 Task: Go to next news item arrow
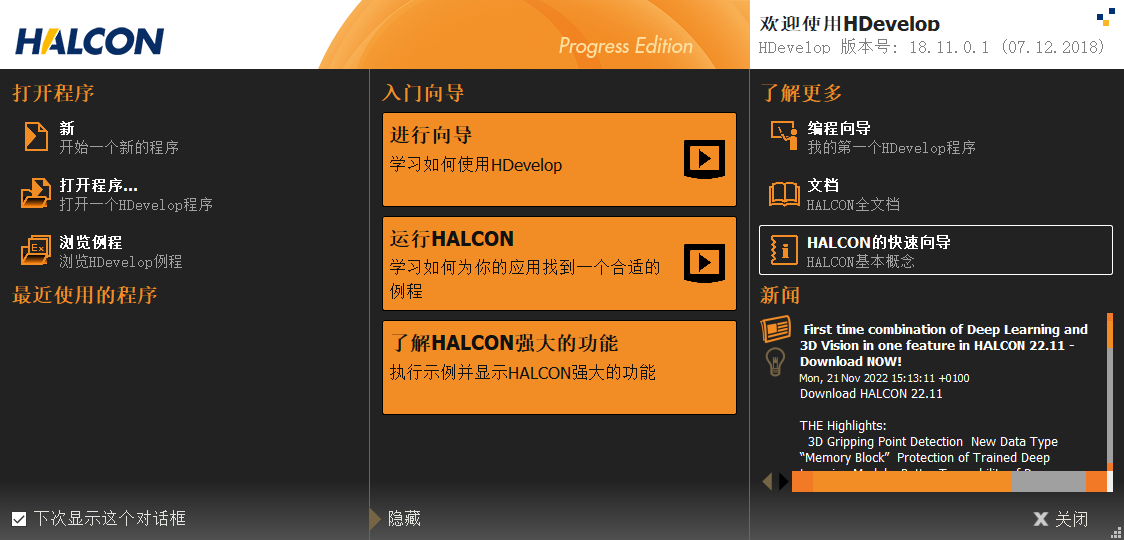point(784,480)
